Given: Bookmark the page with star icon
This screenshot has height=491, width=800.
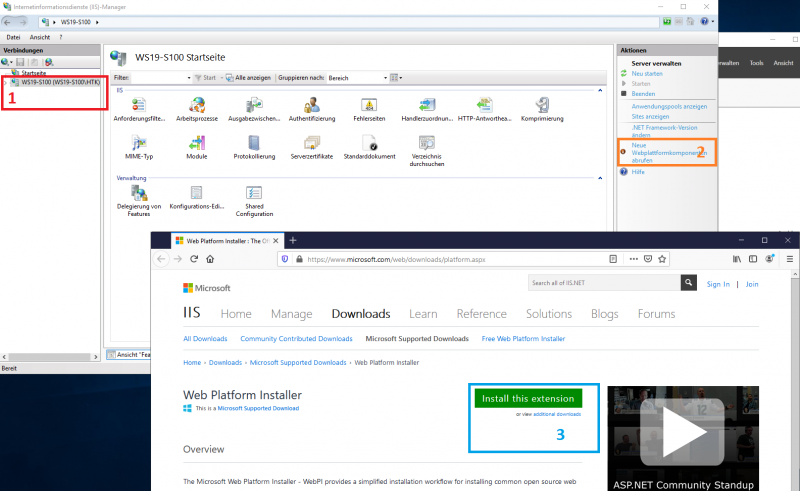Looking at the screenshot, I should (x=662, y=258).
